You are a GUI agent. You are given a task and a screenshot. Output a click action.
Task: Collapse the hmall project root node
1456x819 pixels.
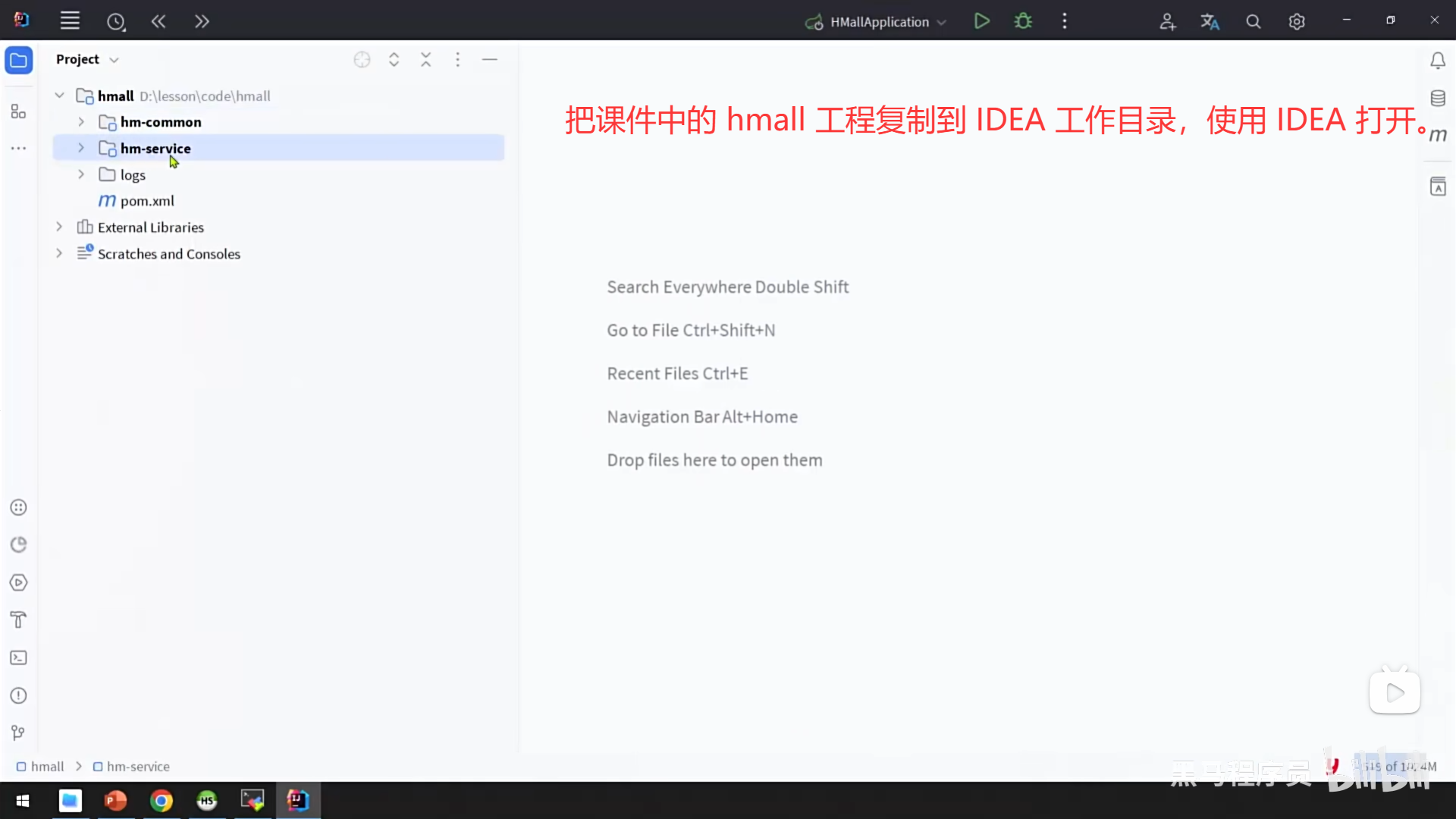[x=59, y=95]
